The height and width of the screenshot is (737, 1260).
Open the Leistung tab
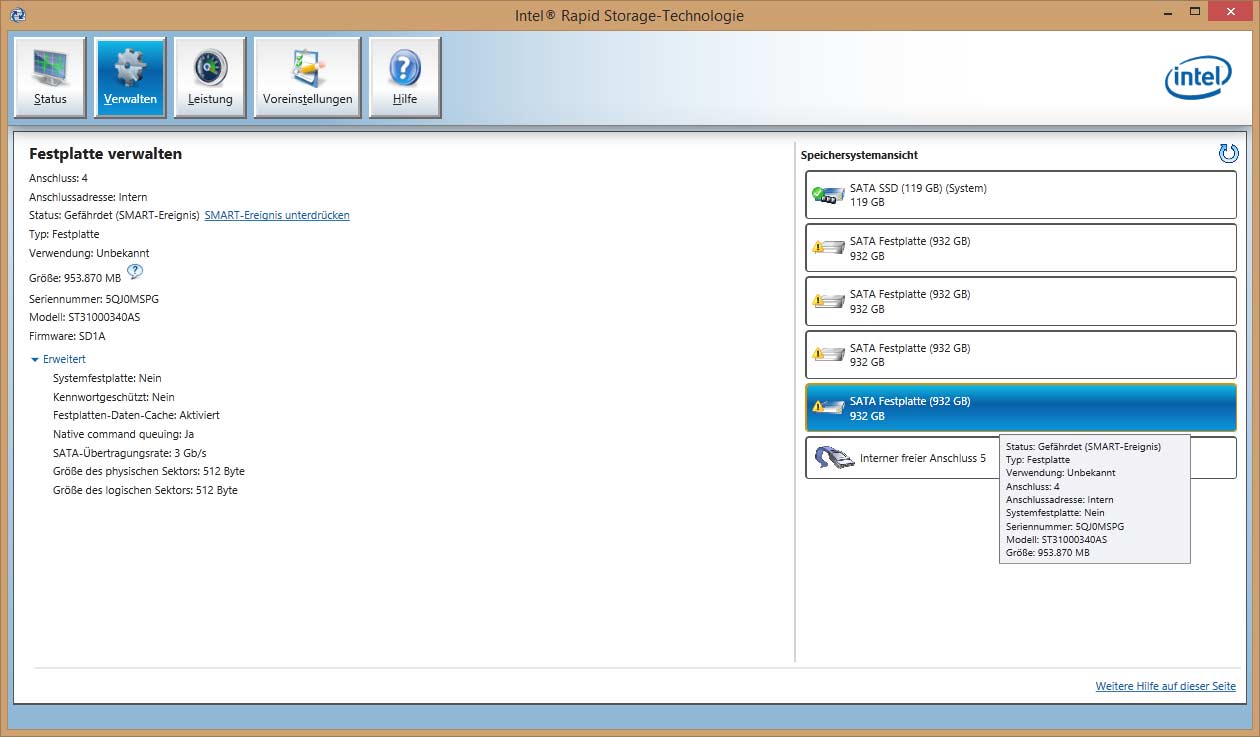[210, 77]
